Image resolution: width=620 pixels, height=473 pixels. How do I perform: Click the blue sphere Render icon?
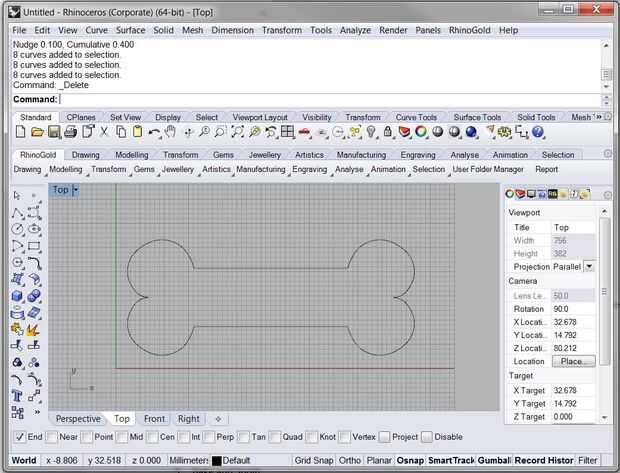(x=471, y=132)
